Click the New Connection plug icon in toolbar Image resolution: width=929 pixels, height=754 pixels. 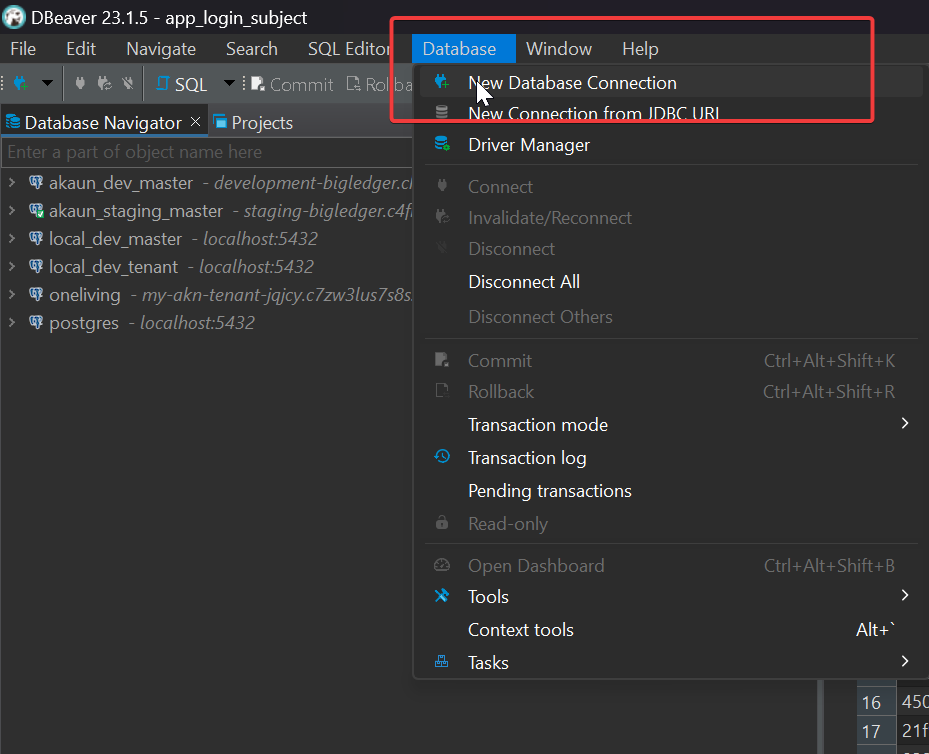click(x=19, y=84)
